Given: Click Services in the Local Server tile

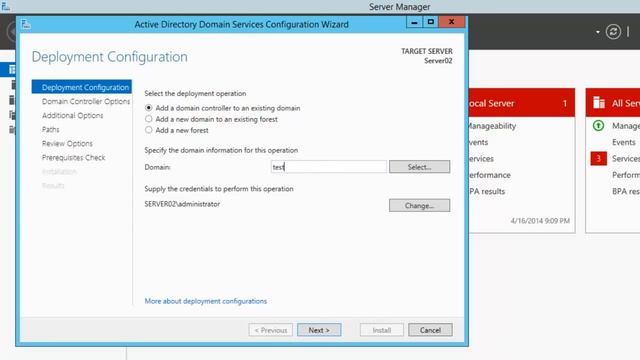Looking at the screenshot, I should click(x=481, y=159).
